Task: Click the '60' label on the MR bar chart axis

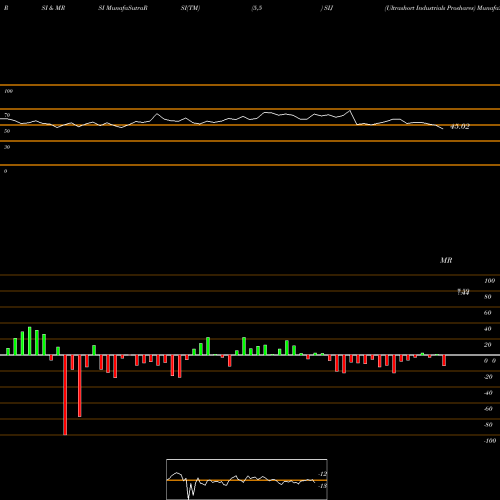Action: point(488,313)
